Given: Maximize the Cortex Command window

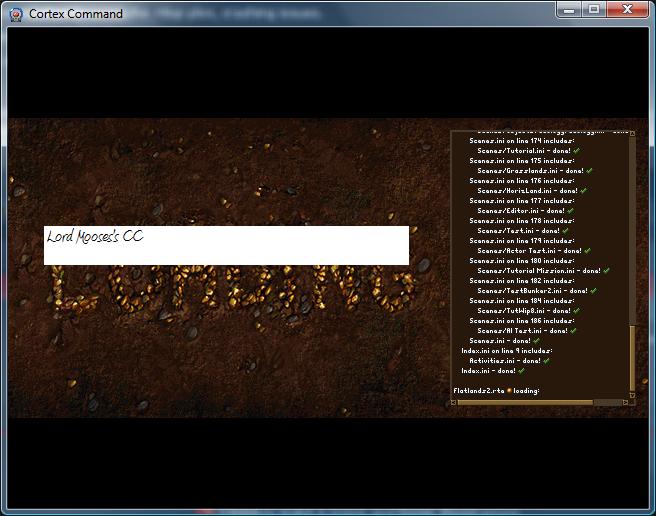Looking at the screenshot, I should point(594,10).
